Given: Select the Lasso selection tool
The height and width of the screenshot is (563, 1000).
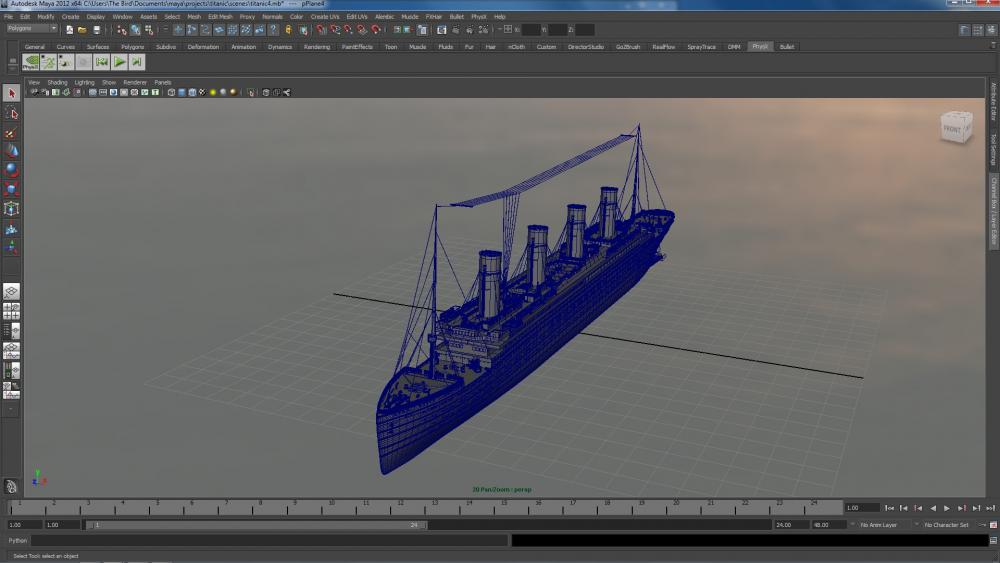Looking at the screenshot, I should coord(11,113).
